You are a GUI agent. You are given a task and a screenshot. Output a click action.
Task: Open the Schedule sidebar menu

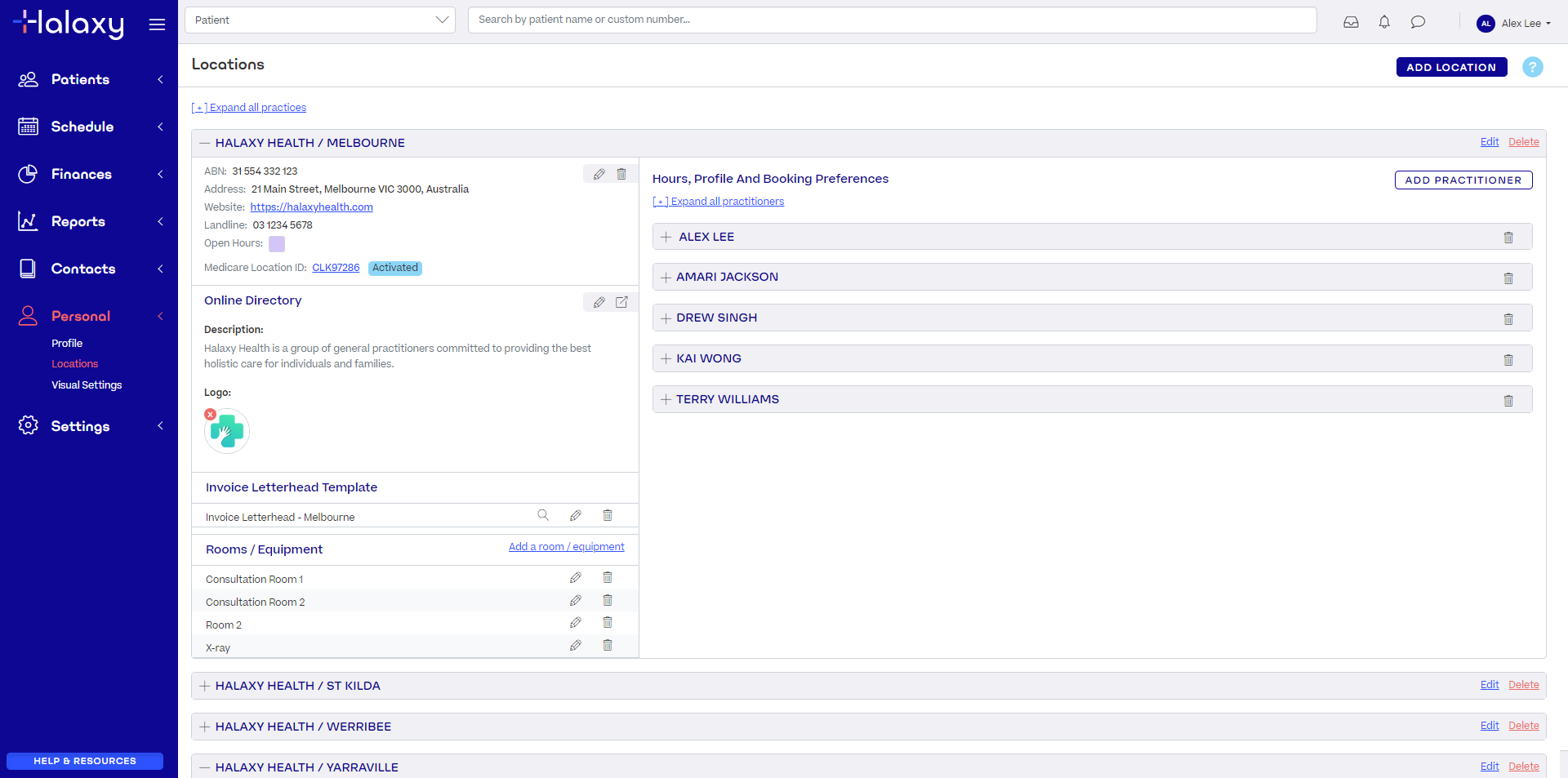(82, 127)
